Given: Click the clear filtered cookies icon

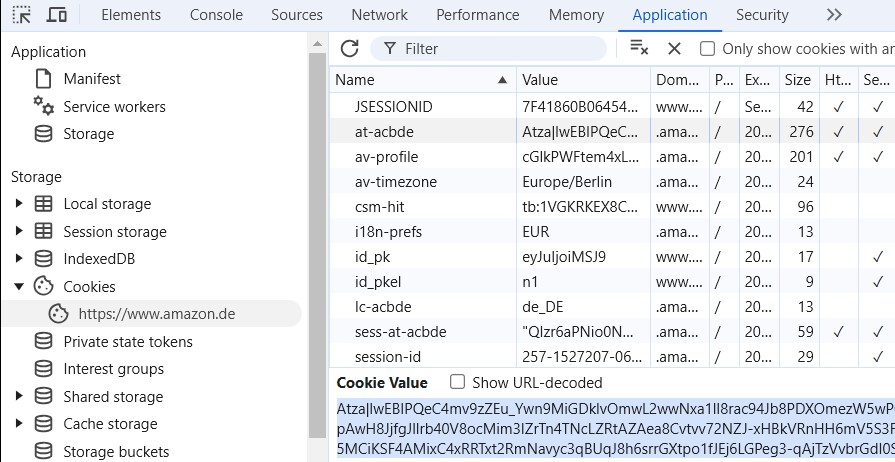Looking at the screenshot, I should (x=639, y=48).
